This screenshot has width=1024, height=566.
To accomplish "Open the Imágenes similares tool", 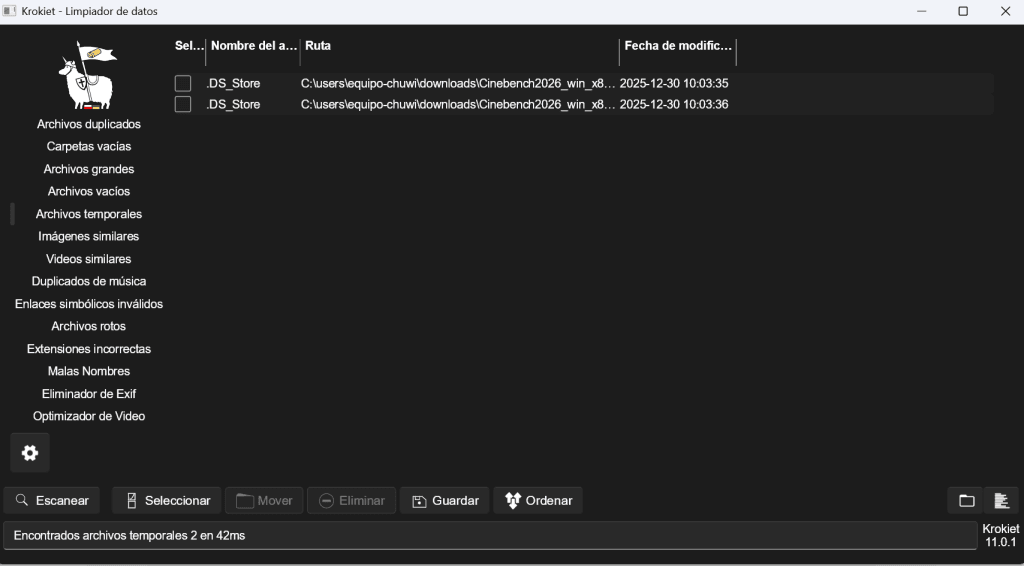I will [x=89, y=236].
